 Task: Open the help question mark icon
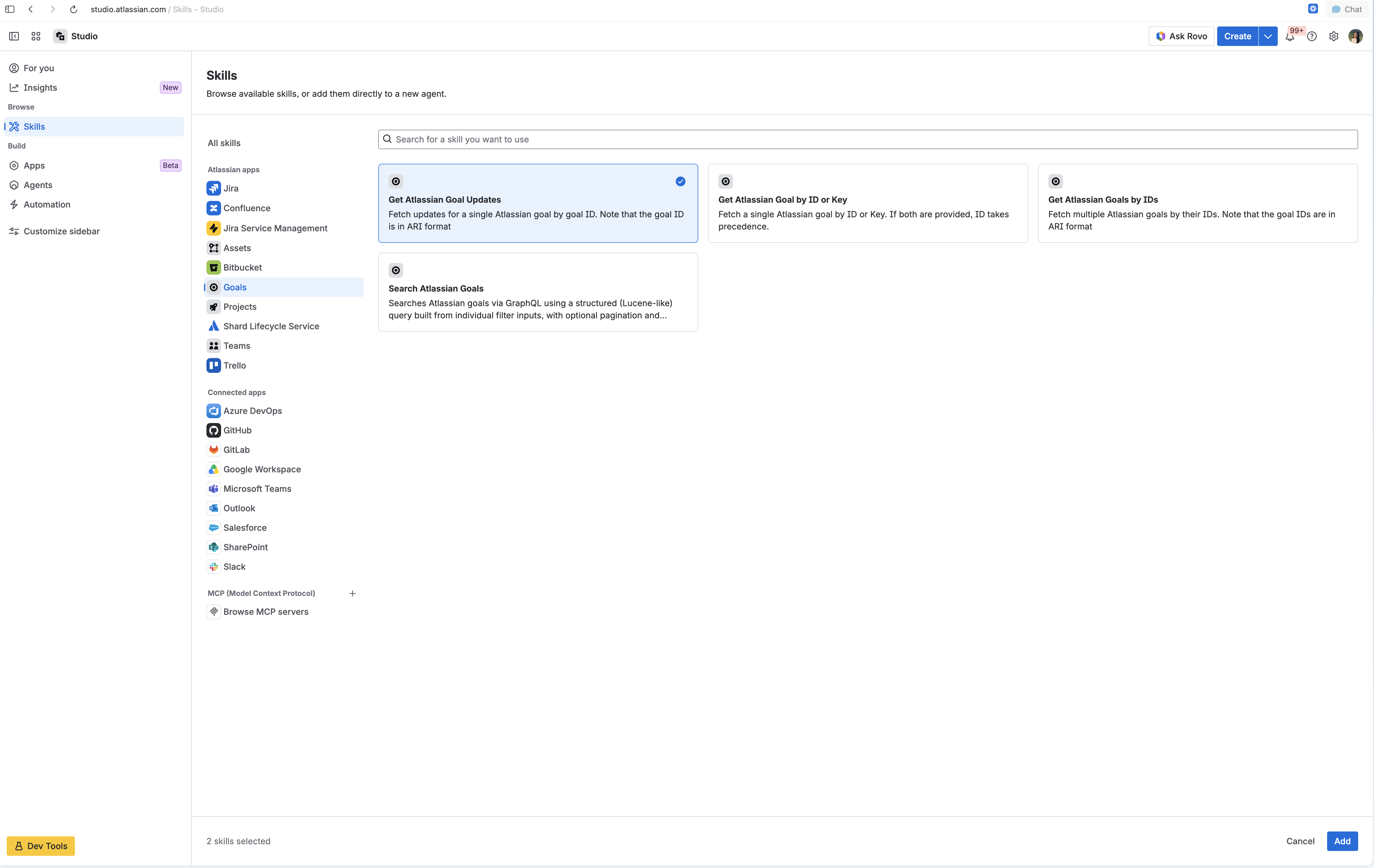[x=1312, y=36]
